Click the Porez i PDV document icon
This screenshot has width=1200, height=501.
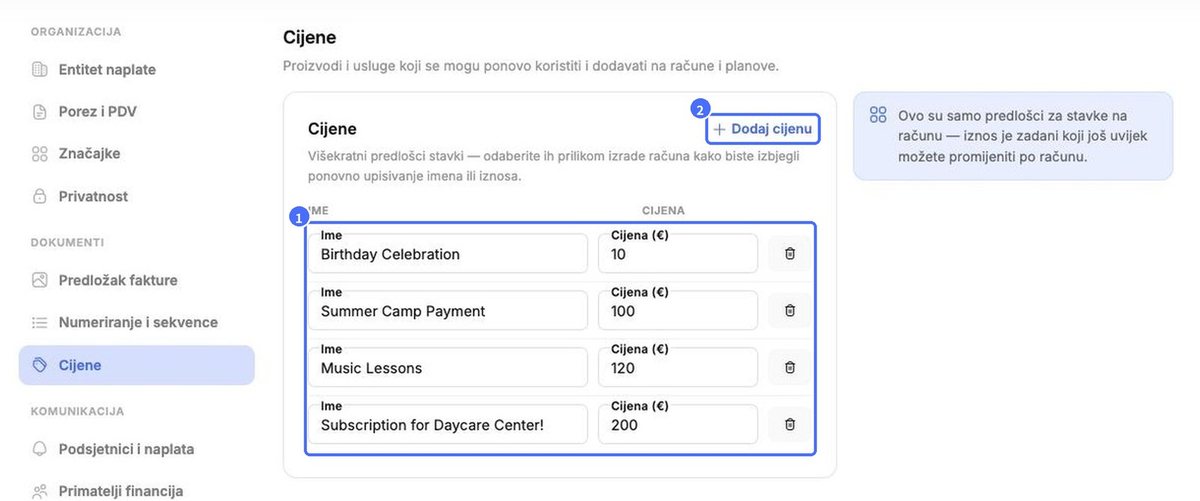pos(40,112)
